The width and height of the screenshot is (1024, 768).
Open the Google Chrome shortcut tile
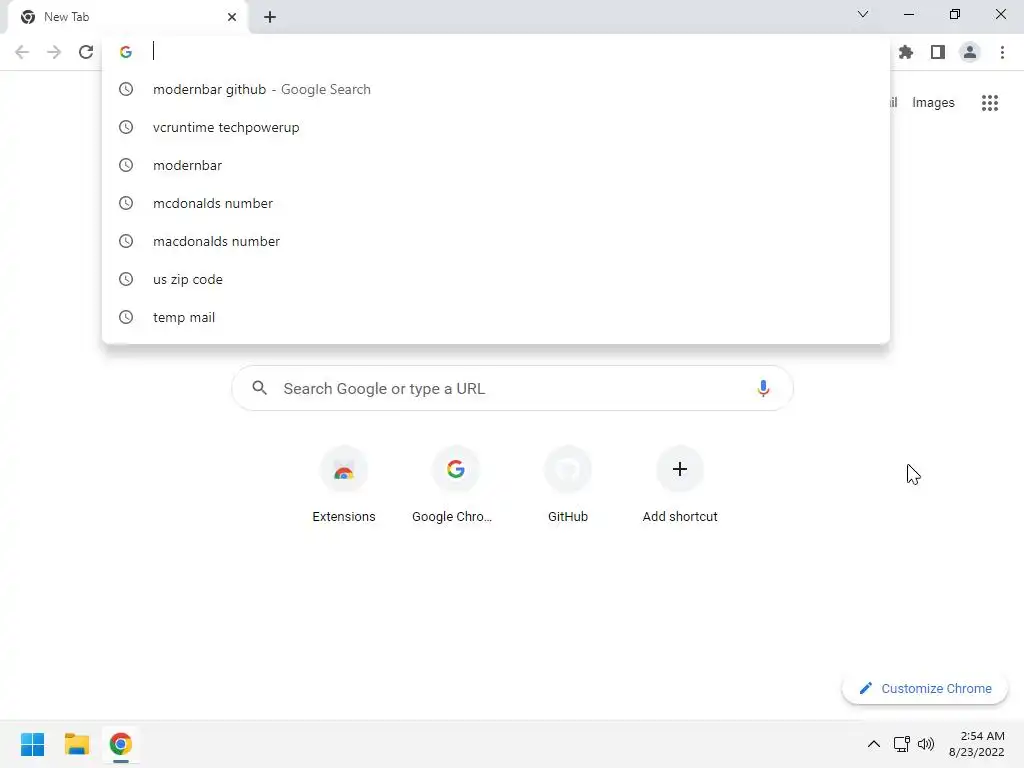coord(455,485)
